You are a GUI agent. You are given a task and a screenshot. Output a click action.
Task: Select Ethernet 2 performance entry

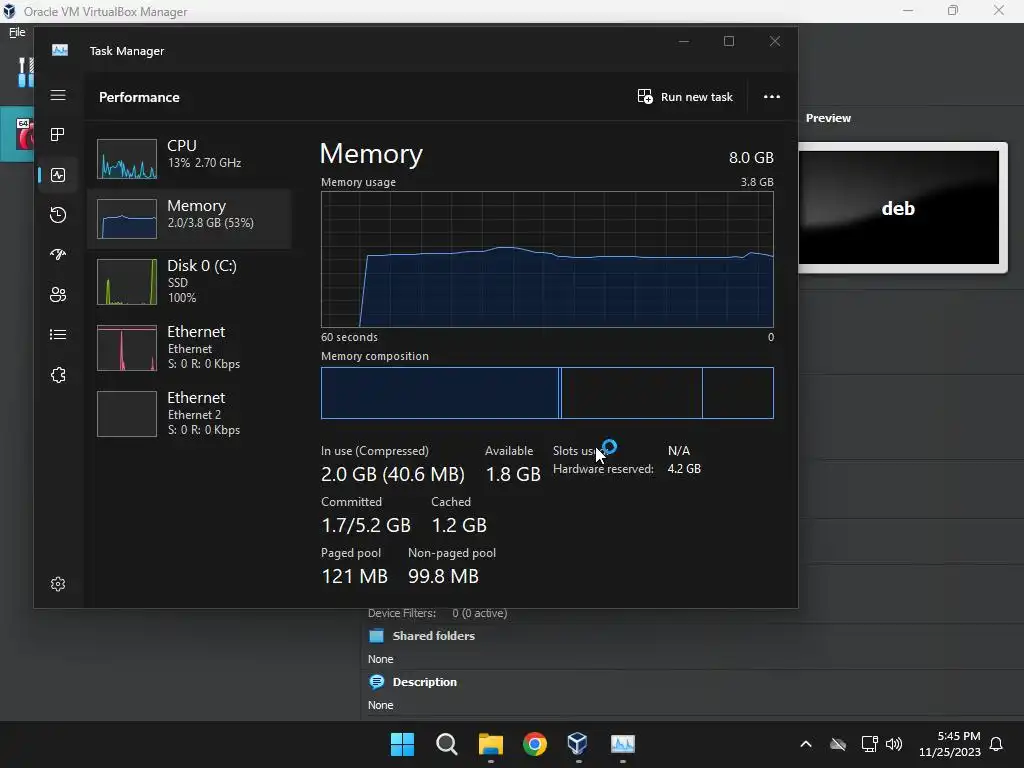tap(189, 413)
